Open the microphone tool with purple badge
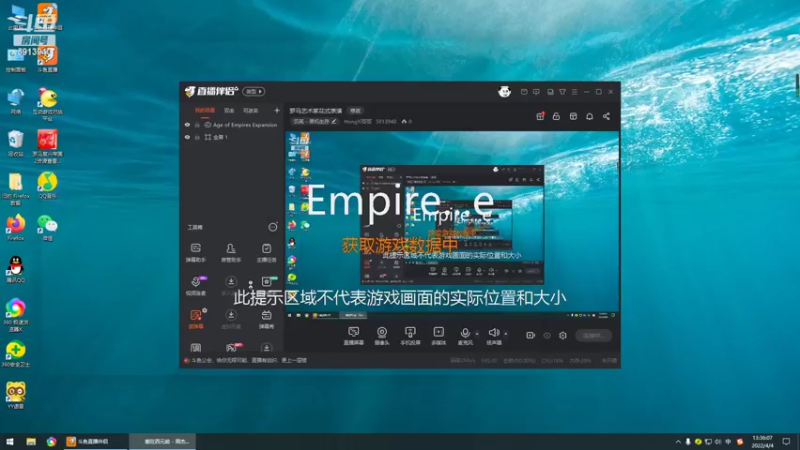 click(x=196, y=286)
